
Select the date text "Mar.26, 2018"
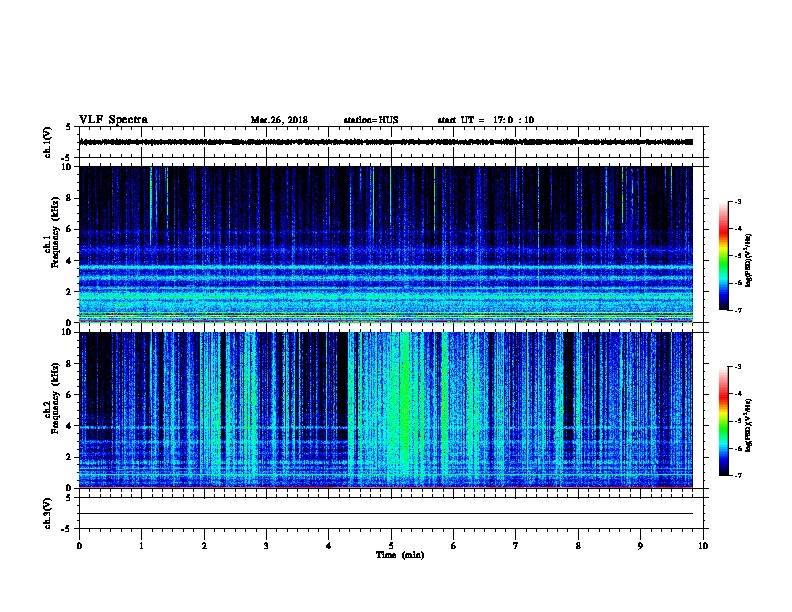279,120
